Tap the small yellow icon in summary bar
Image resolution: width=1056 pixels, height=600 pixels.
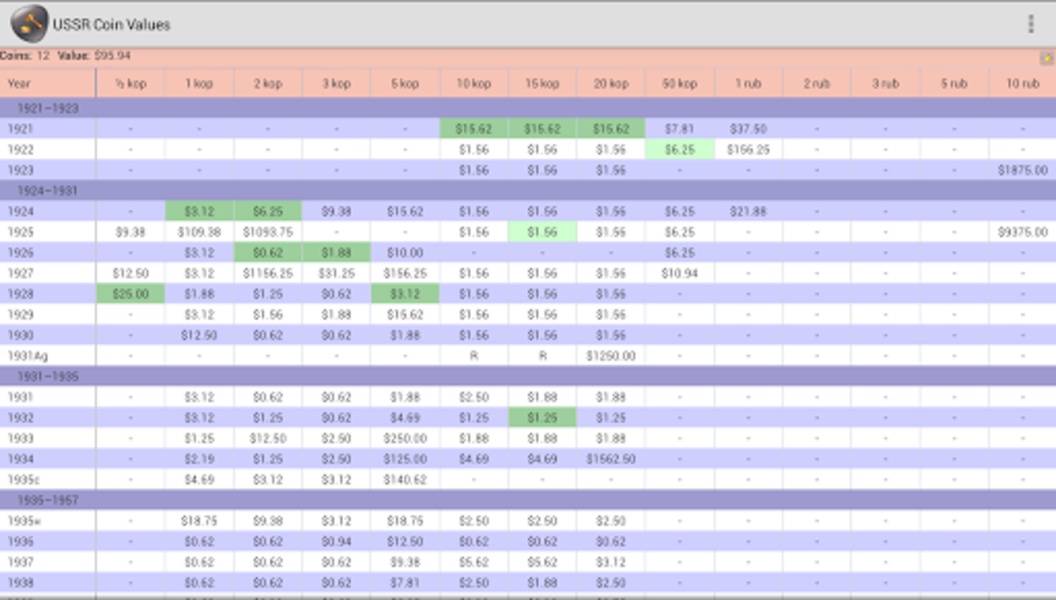pyautogui.click(x=1047, y=58)
